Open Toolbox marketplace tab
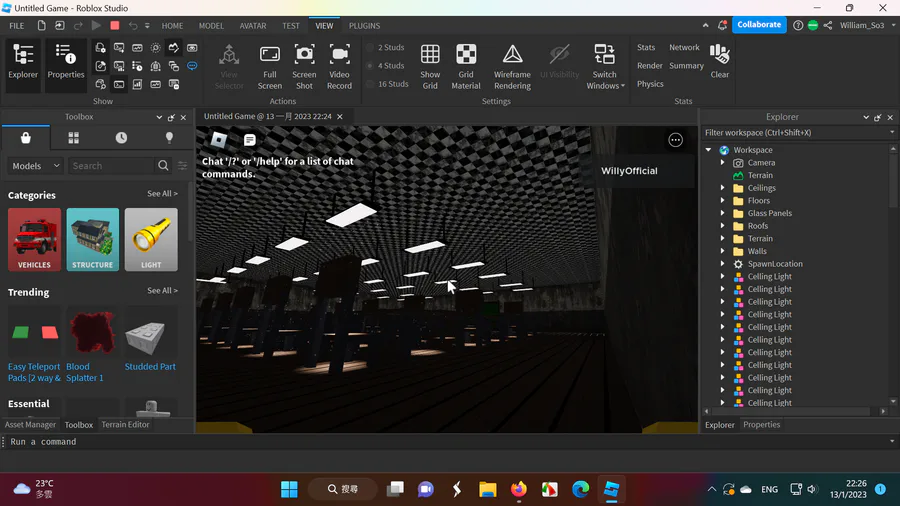The width and height of the screenshot is (900, 506). pyautogui.click(x=26, y=138)
